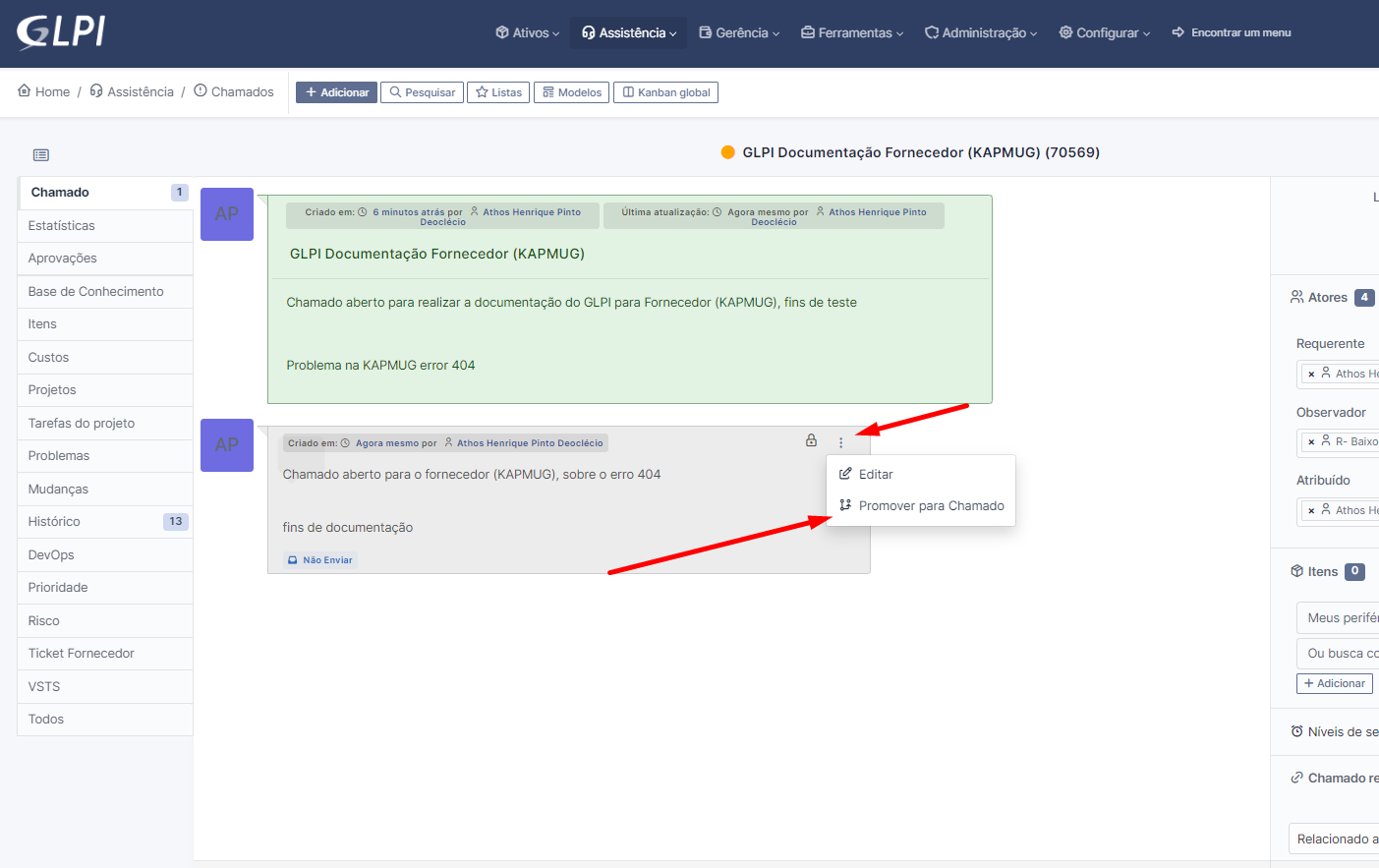Select the Histórico tab
The image size is (1379, 868).
[105, 522]
